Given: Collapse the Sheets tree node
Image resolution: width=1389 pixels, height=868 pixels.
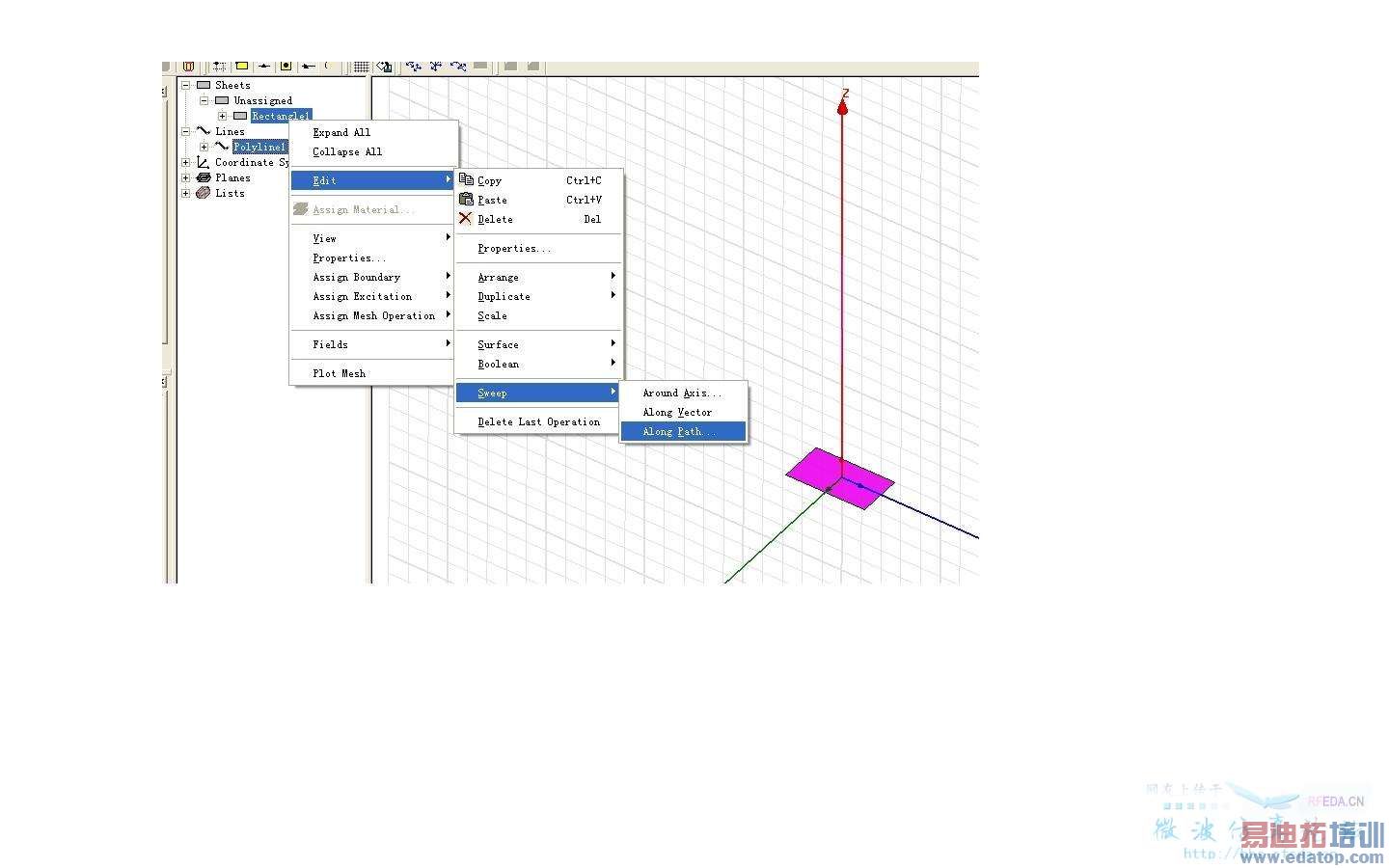Looking at the screenshot, I should [185, 85].
